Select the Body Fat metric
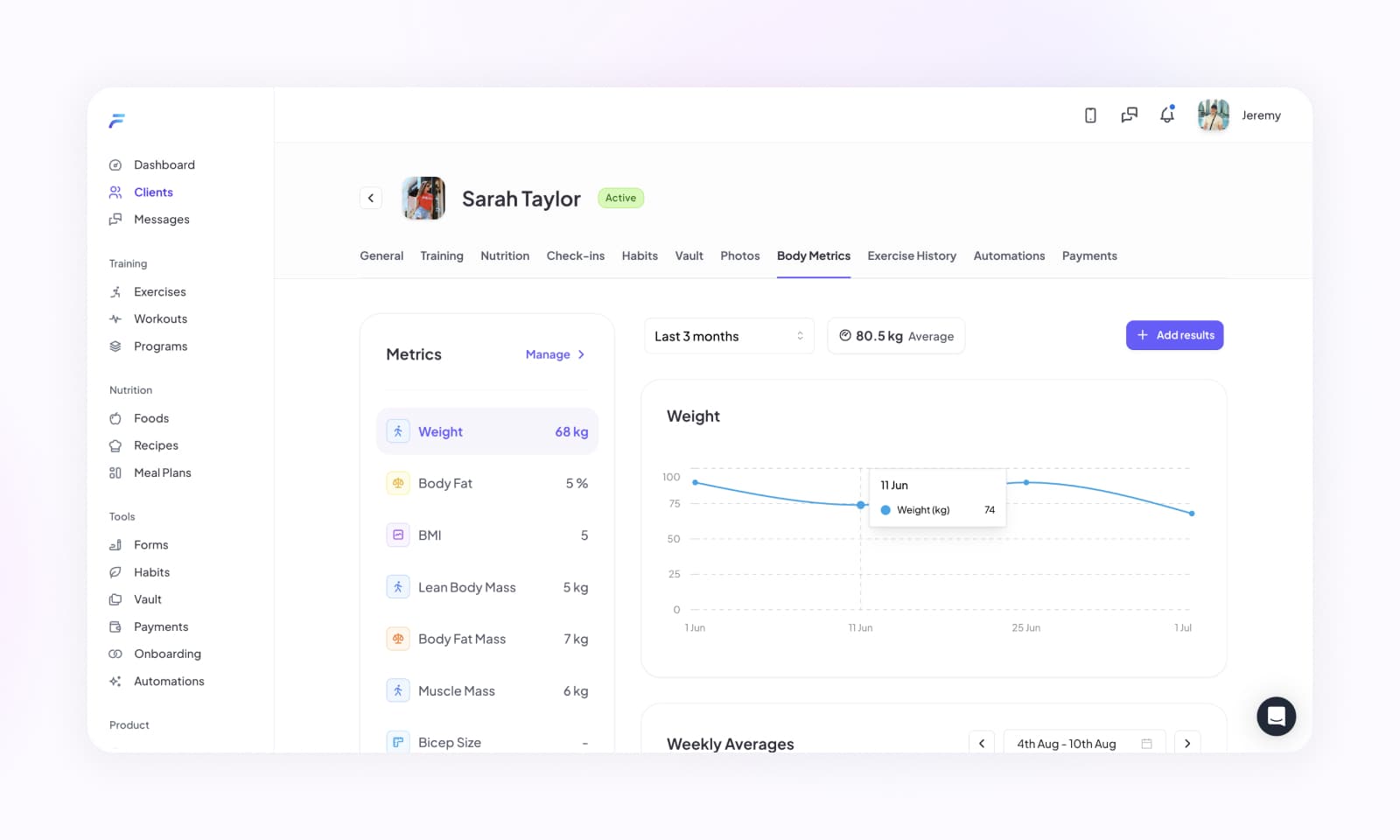The height and width of the screenshot is (840, 1400). (486, 483)
